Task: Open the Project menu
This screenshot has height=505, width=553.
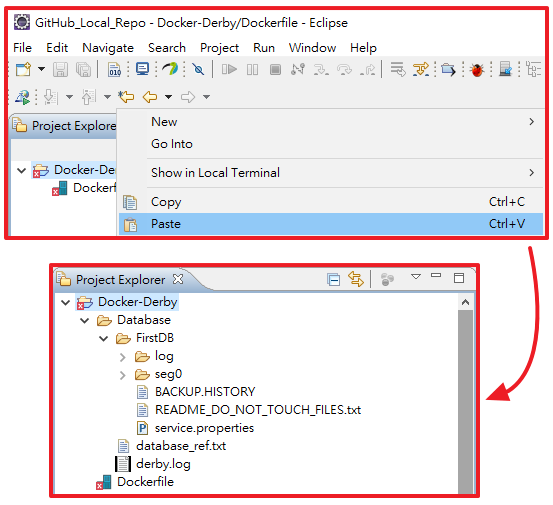Action: tap(219, 48)
